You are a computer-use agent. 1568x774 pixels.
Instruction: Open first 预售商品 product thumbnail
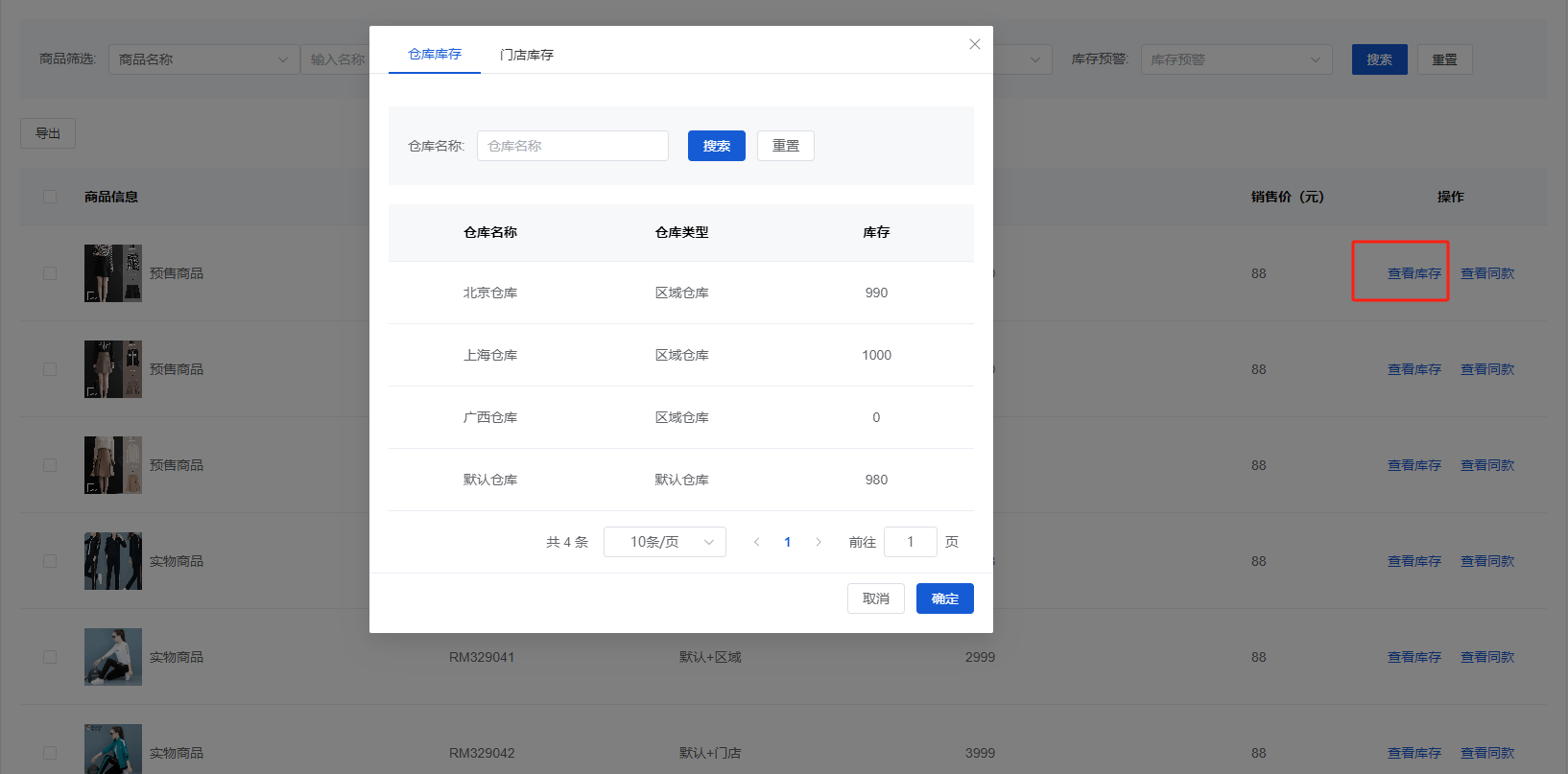113,273
